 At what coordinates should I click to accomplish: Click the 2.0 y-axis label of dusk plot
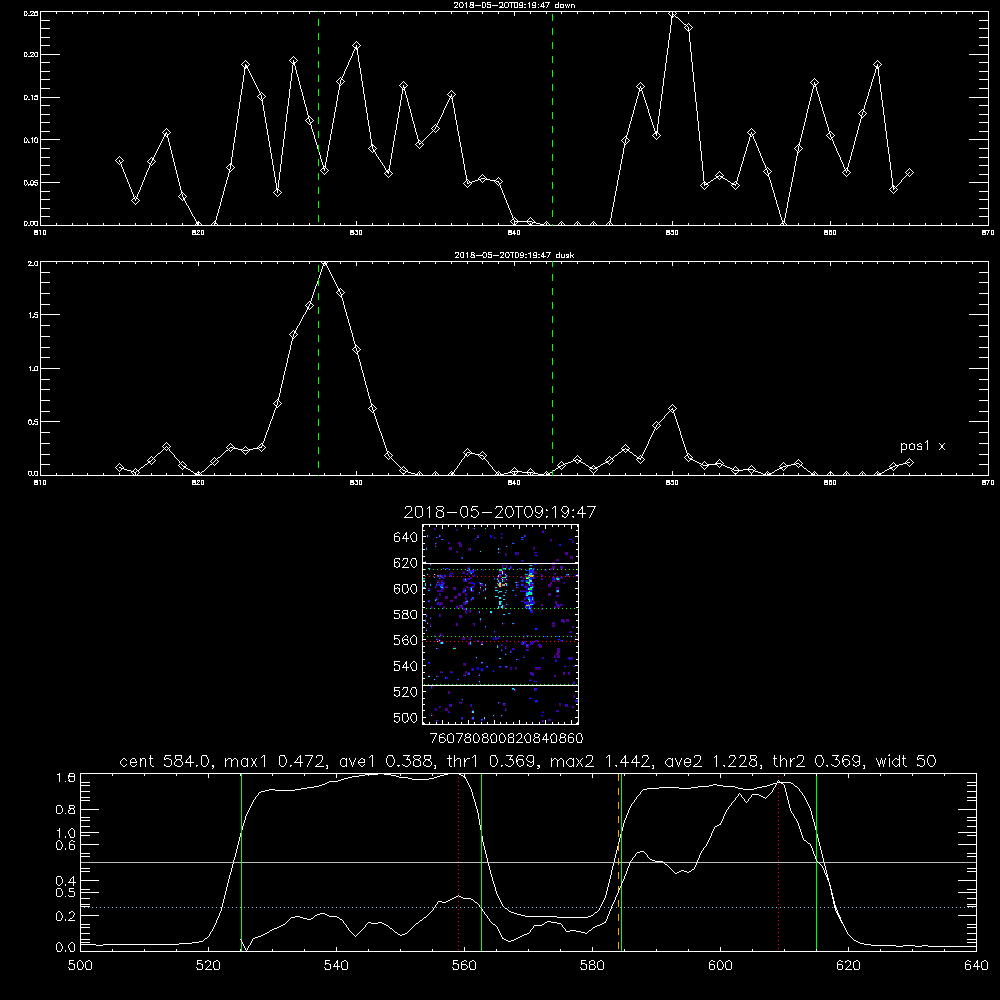tap(33, 263)
